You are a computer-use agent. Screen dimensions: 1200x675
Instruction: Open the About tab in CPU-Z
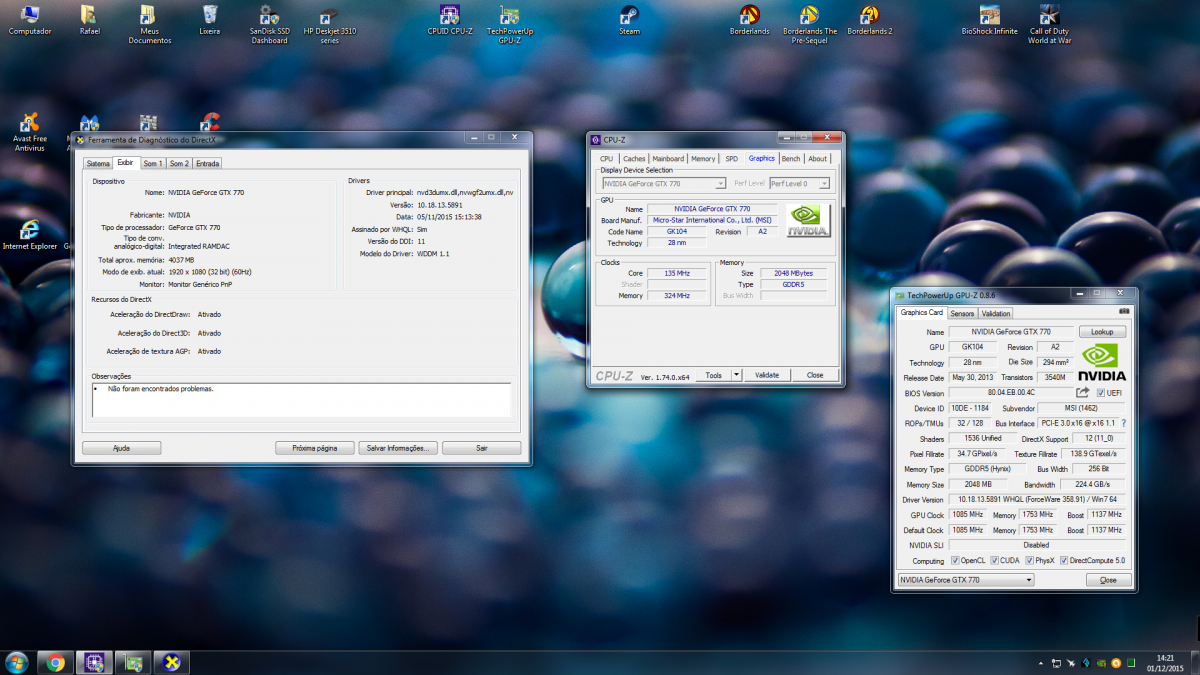[x=818, y=158]
